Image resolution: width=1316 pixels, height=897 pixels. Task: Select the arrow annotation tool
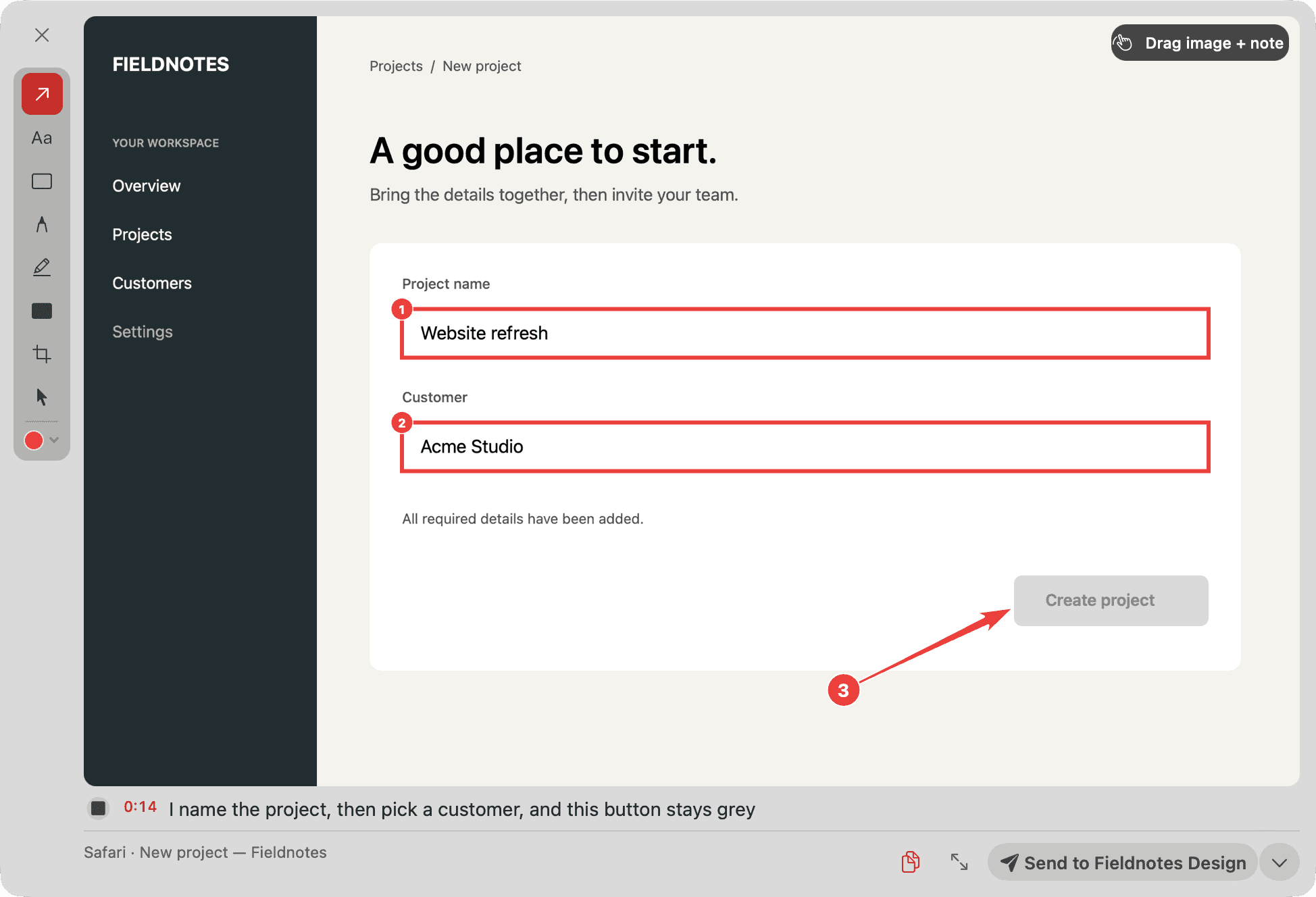[42, 94]
